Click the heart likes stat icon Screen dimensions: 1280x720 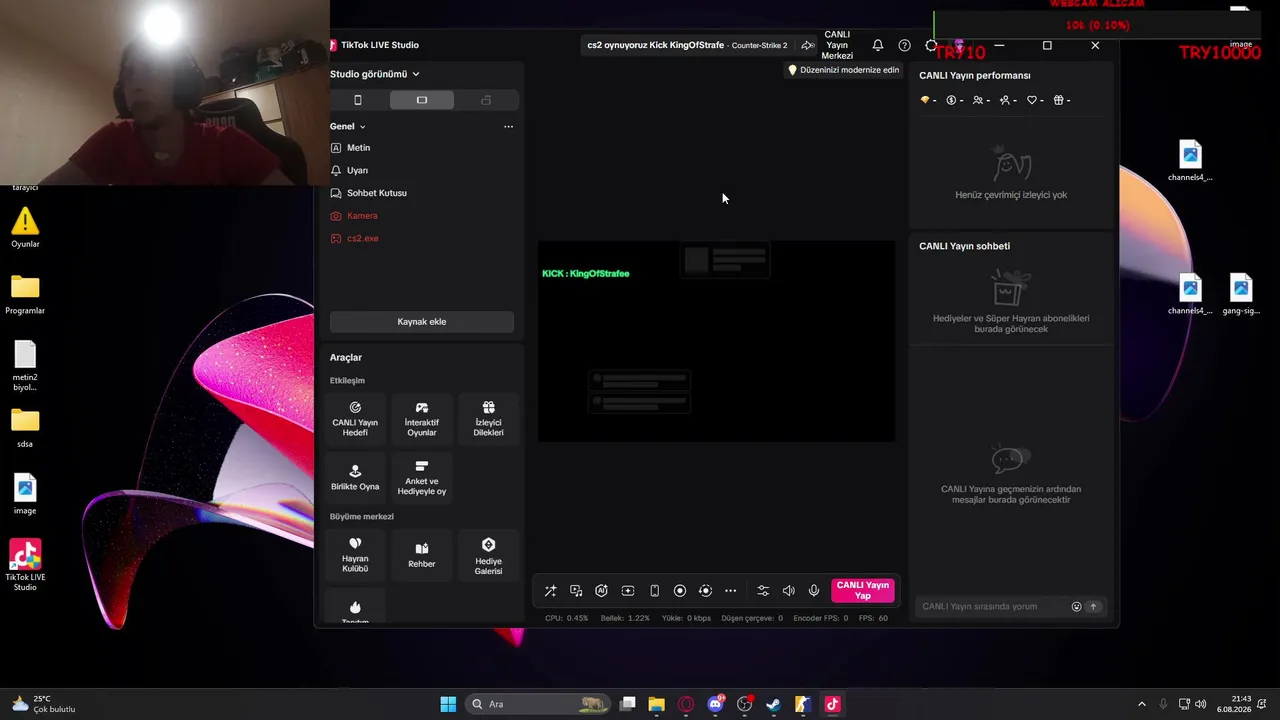[x=1035, y=100]
